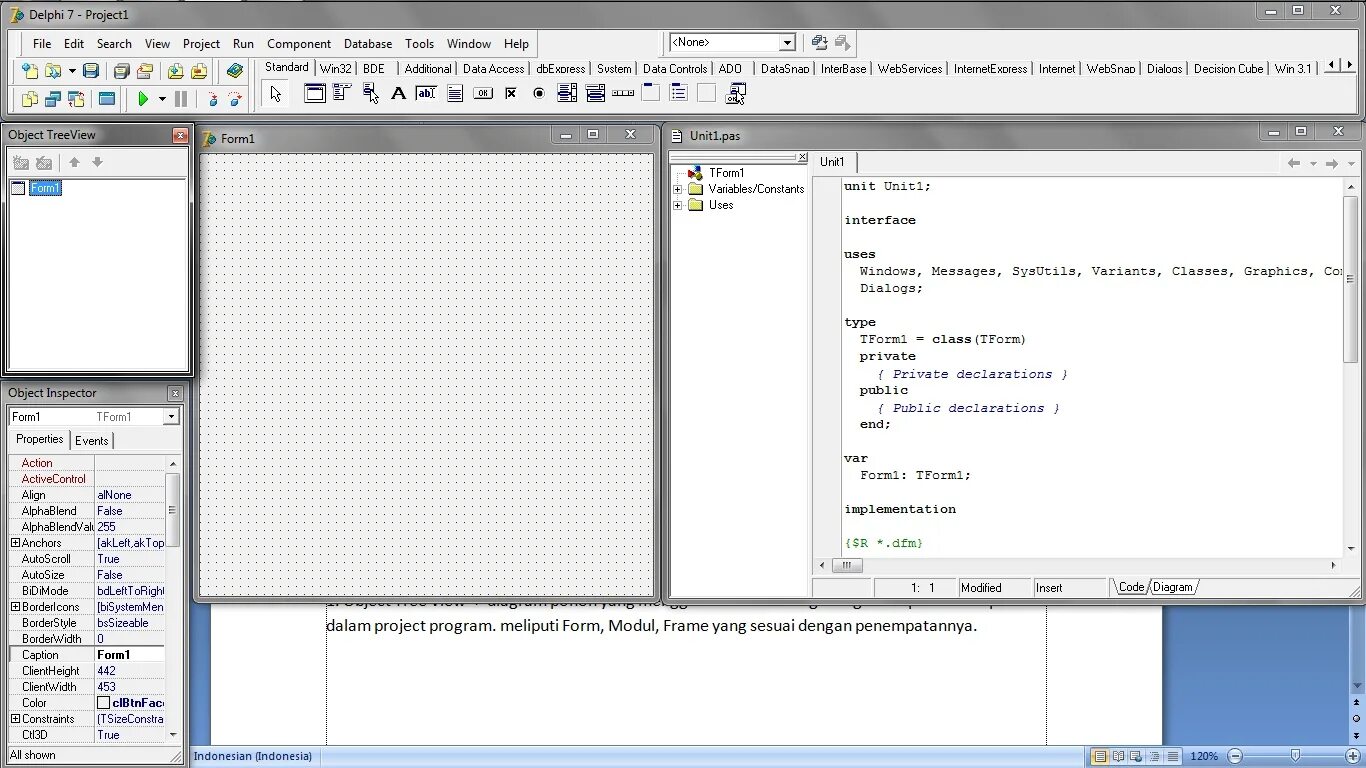Screen dimensions: 1366x768
Task: Pick the ActionList component icon
Action: pos(736,93)
